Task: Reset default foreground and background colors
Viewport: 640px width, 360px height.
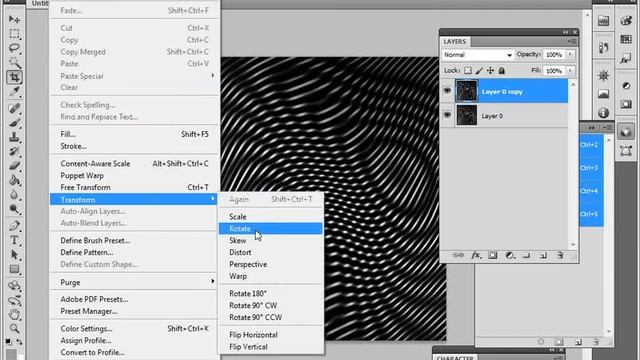Action: (x=9, y=341)
